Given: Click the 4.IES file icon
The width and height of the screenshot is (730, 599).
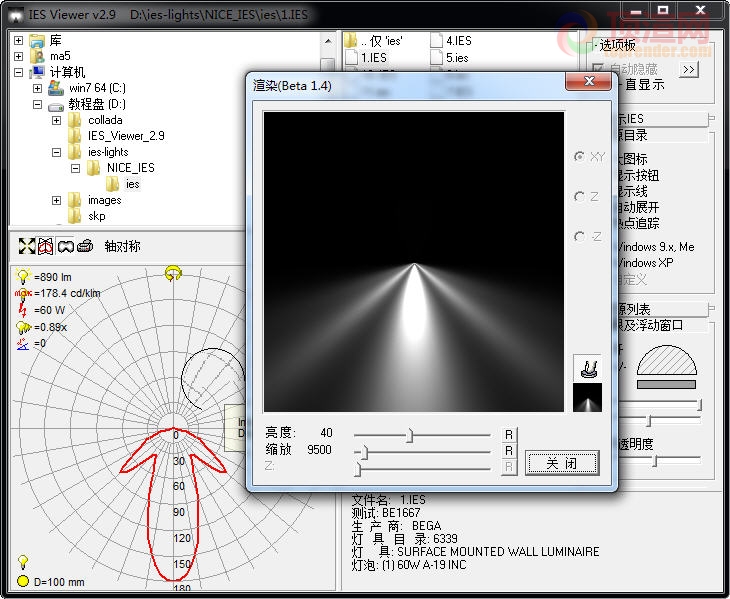Looking at the screenshot, I should (436, 40).
